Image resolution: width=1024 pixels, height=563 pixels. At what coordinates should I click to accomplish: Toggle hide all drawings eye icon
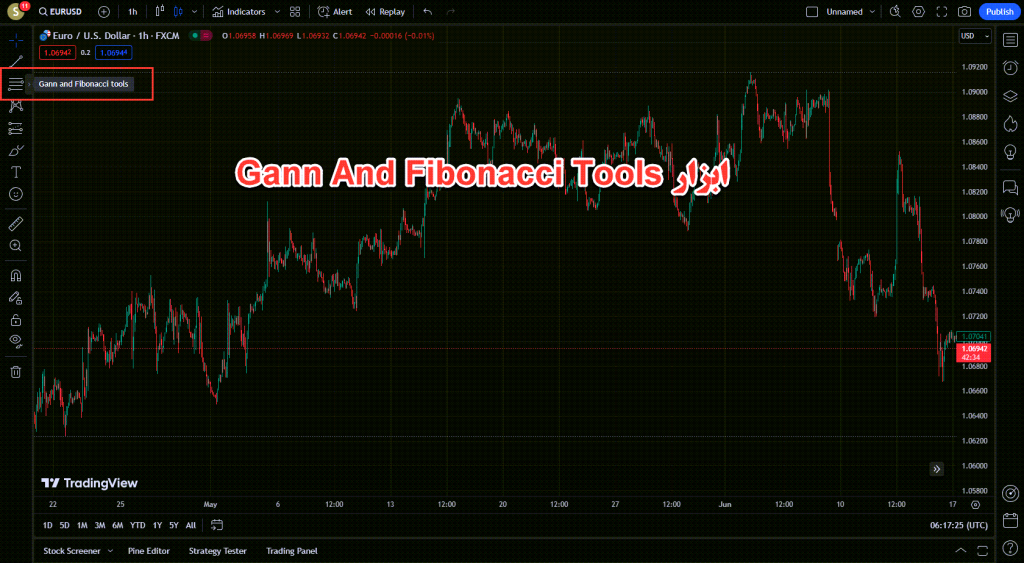point(16,341)
